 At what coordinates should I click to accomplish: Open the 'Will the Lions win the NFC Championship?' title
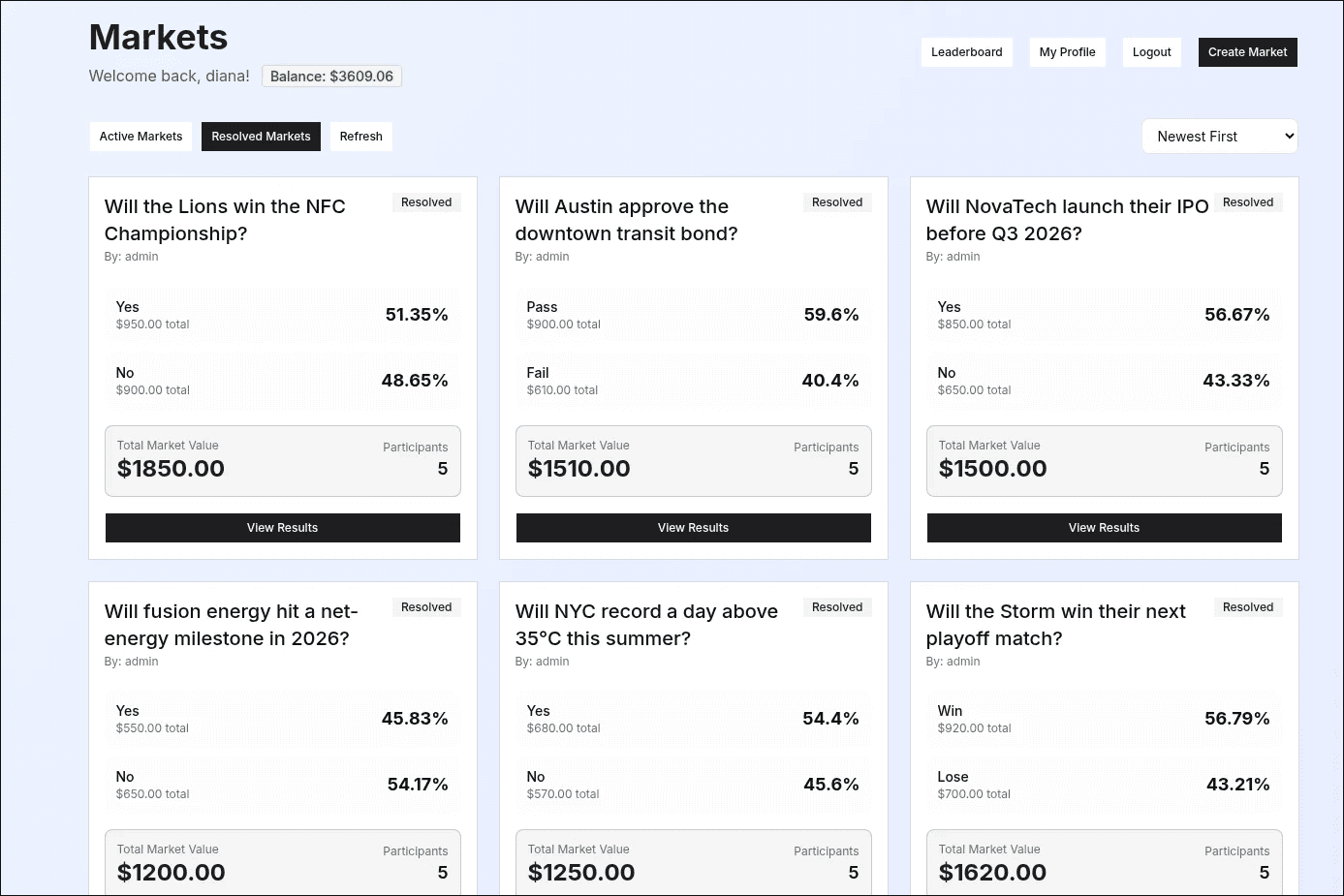[x=225, y=220]
